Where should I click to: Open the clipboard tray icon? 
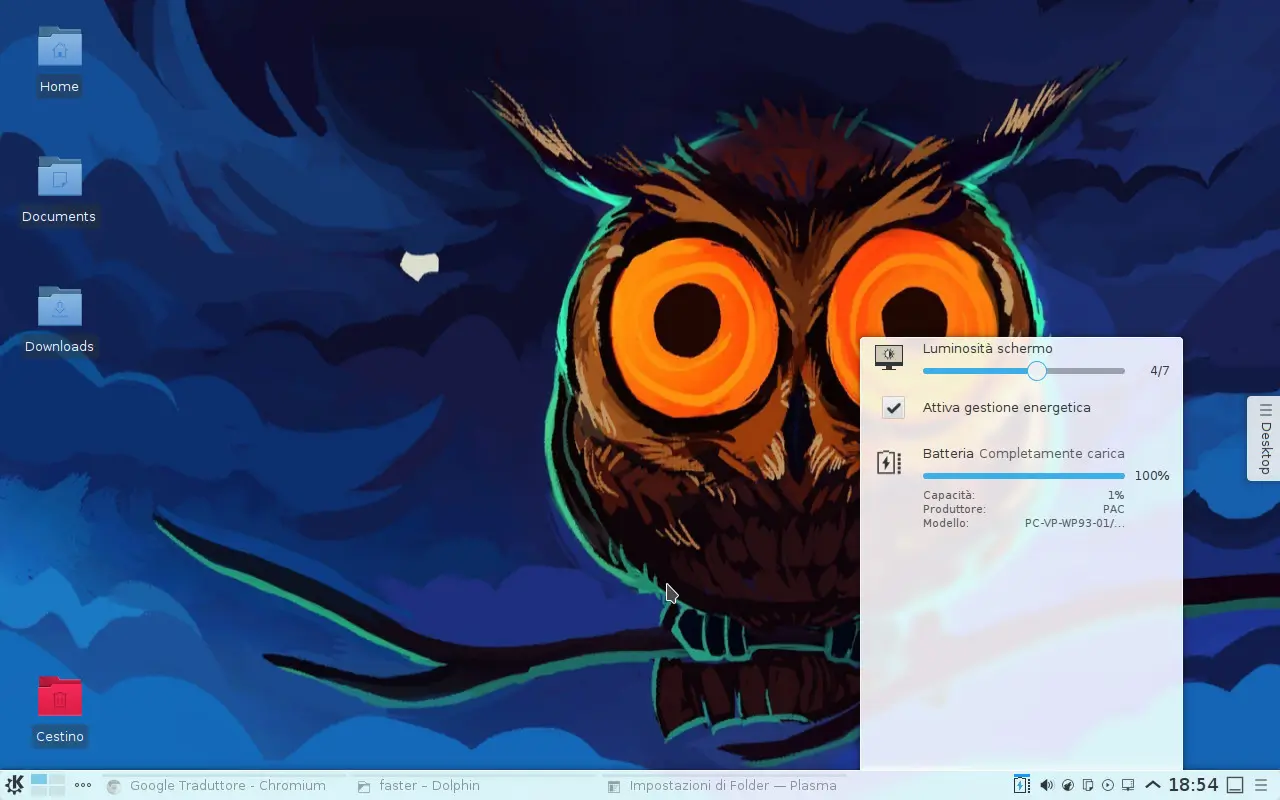[x=1088, y=785]
